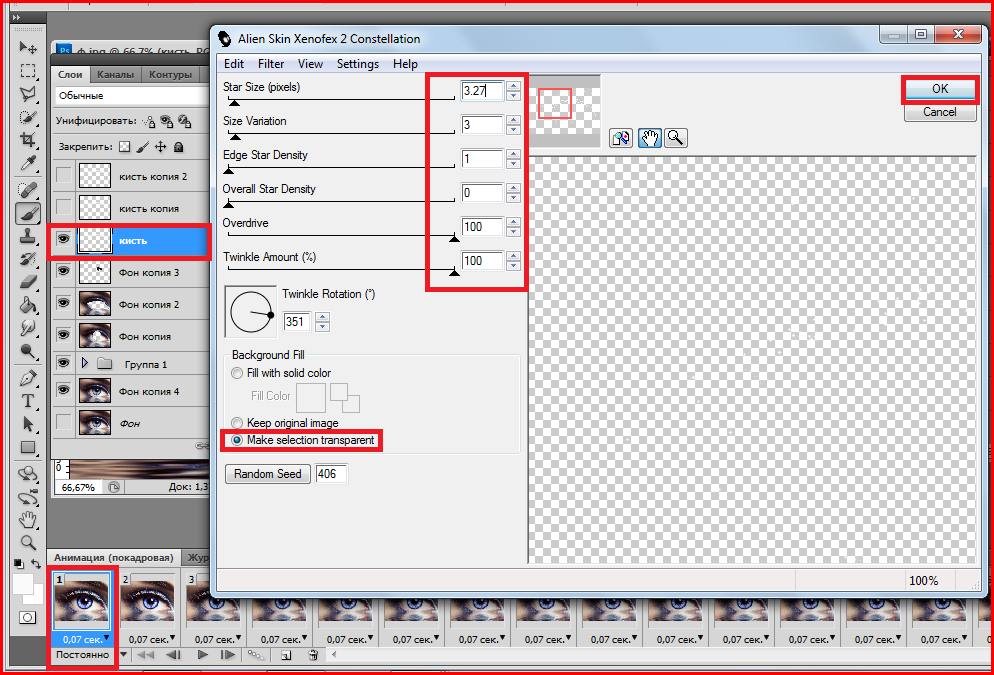The width and height of the screenshot is (994, 675).
Task: Hide the 'кисть' layer
Action: [63, 239]
